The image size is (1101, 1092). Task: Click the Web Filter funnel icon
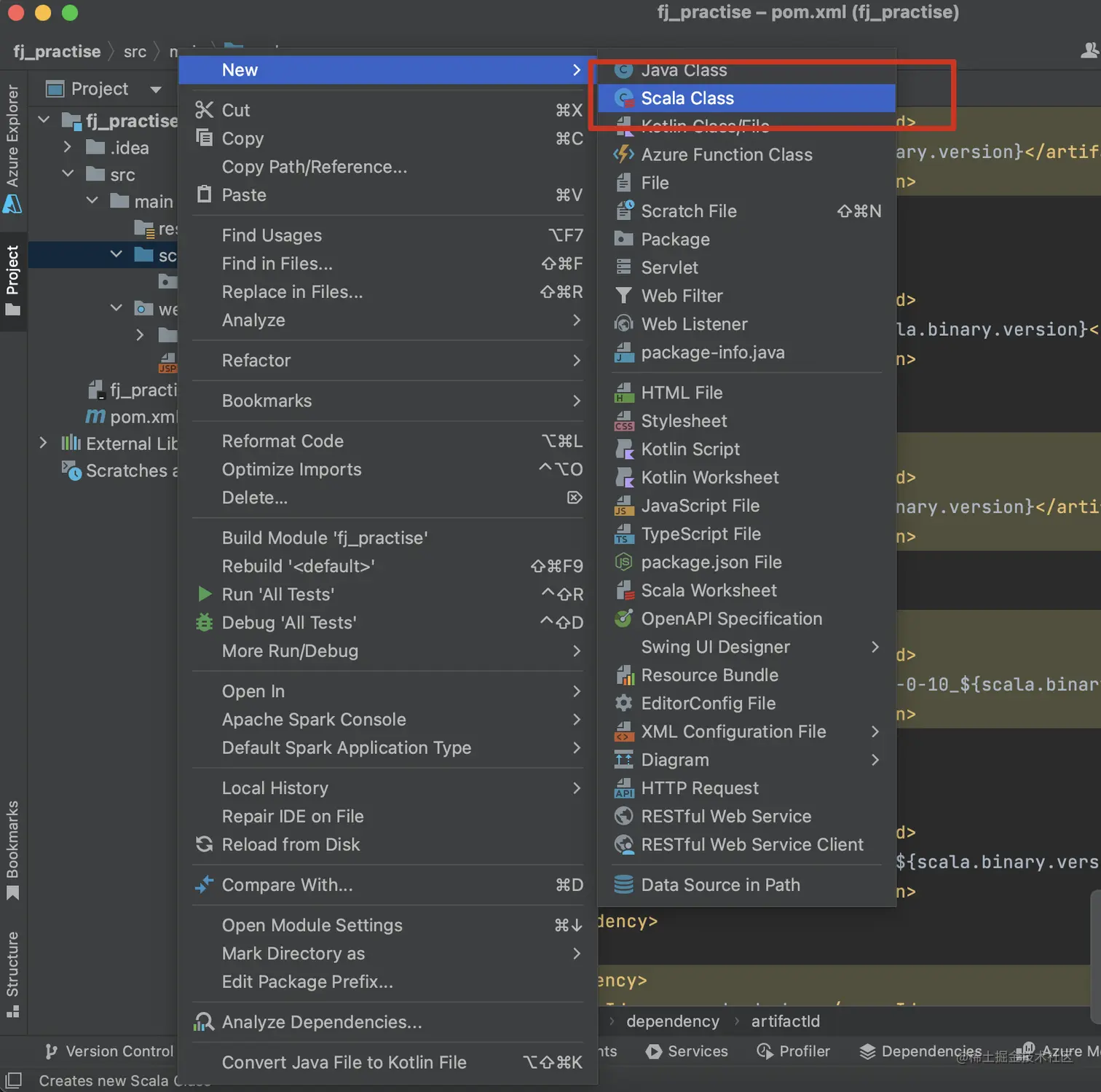tap(624, 296)
